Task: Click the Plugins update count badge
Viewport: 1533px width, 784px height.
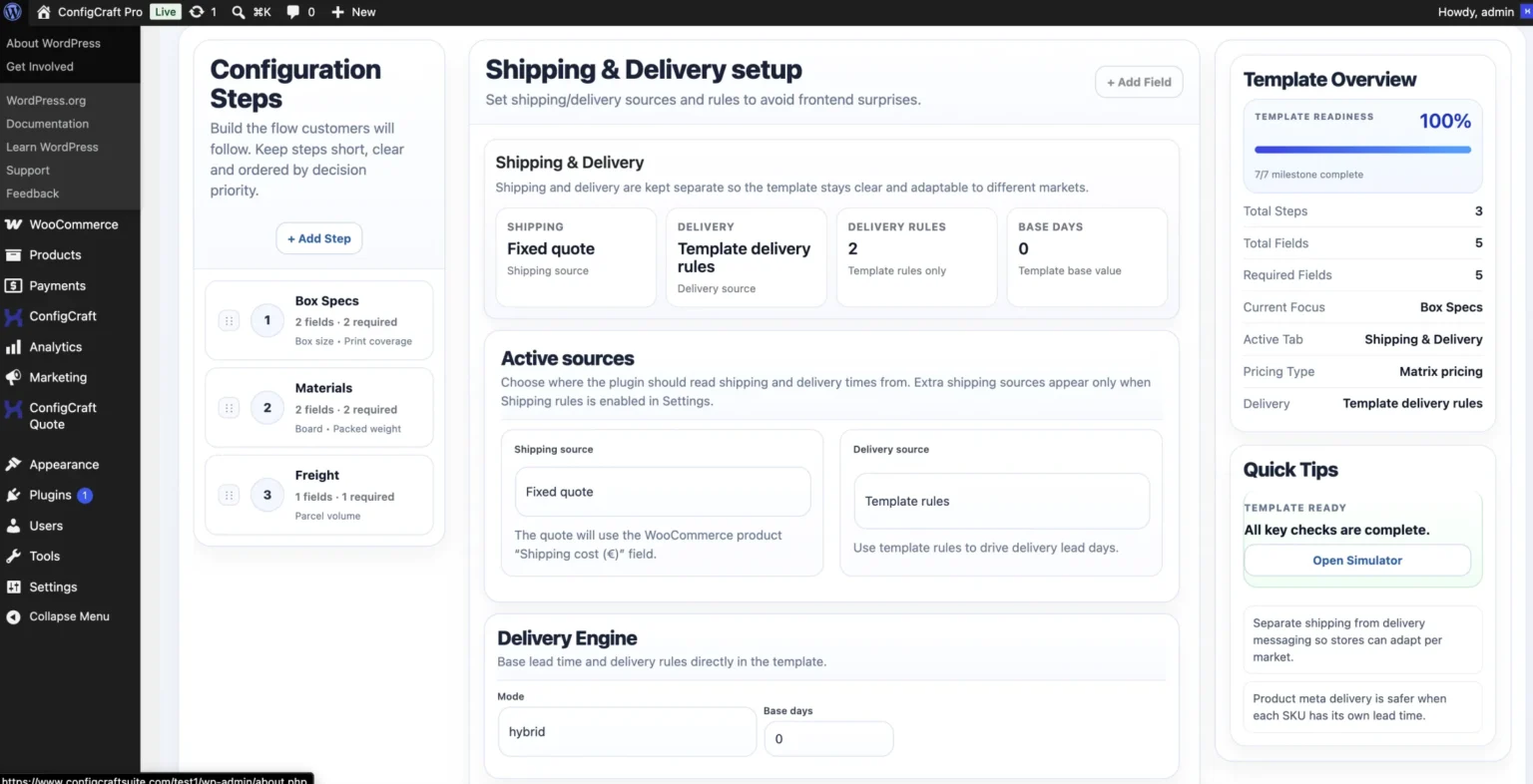Action: click(85, 496)
